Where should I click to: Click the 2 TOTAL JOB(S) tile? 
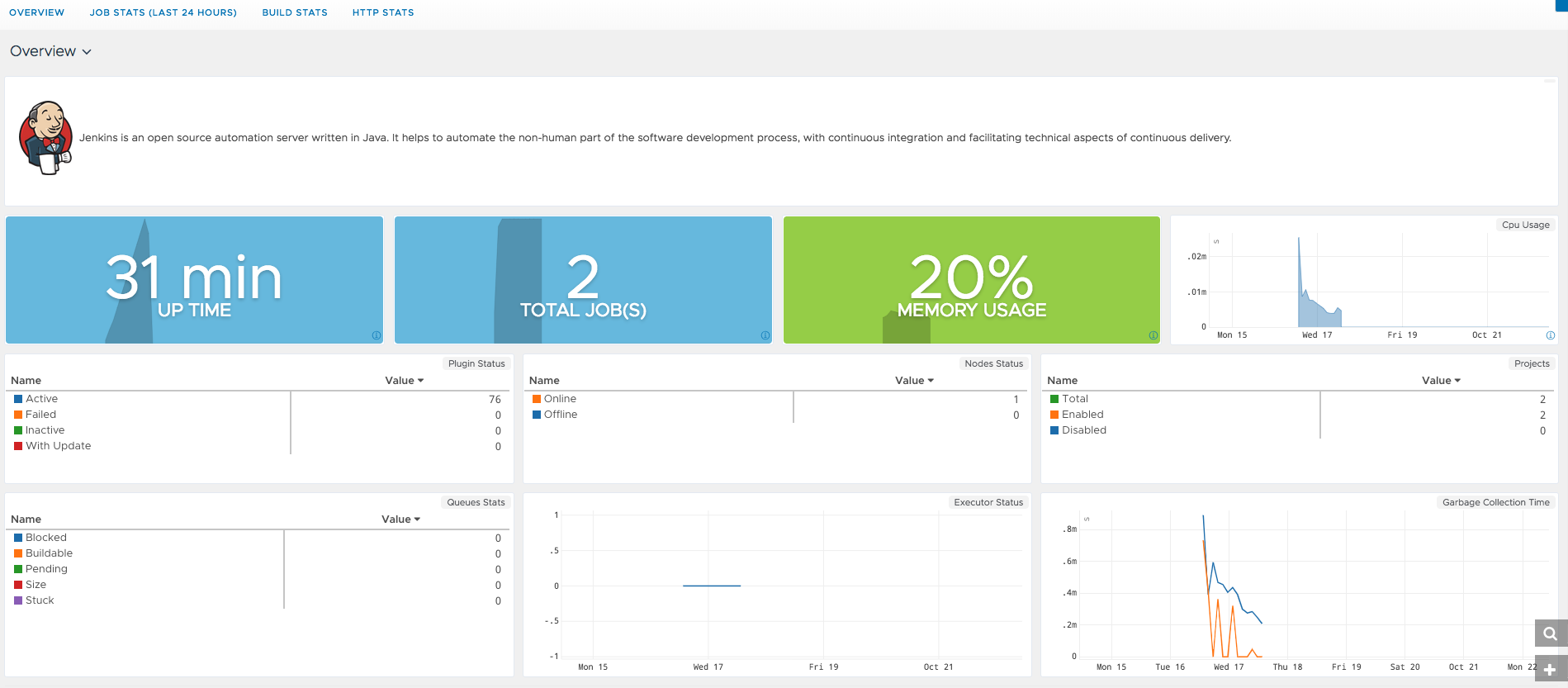coord(583,280)
